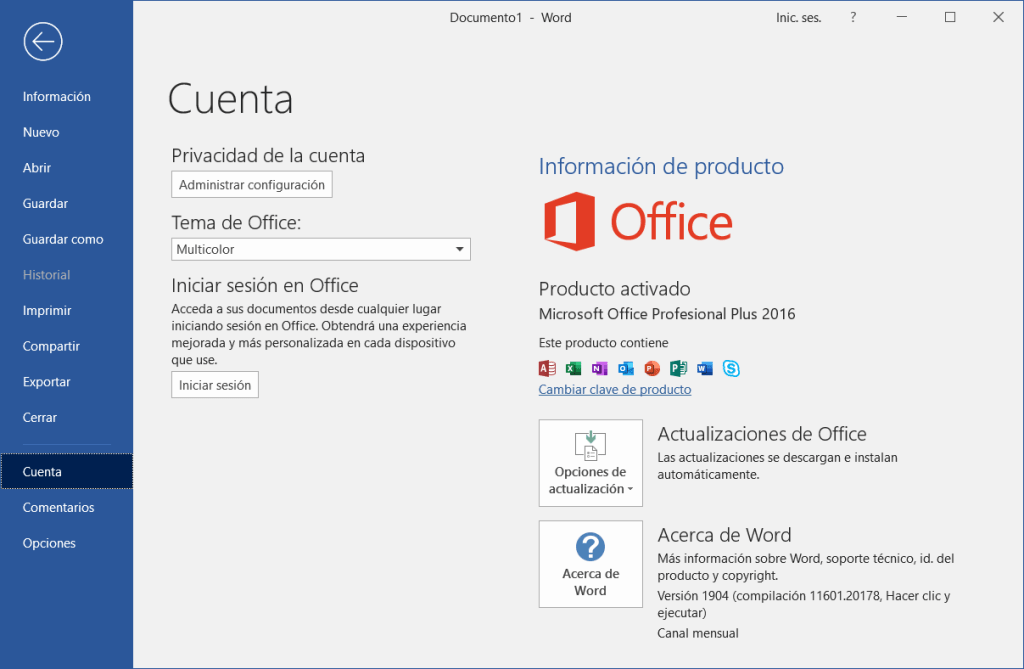The width and height of the screenshot is (1024, 669).
Task: Select the Word icon in product list
Action: pyautogui.click(x=705, y=368)
